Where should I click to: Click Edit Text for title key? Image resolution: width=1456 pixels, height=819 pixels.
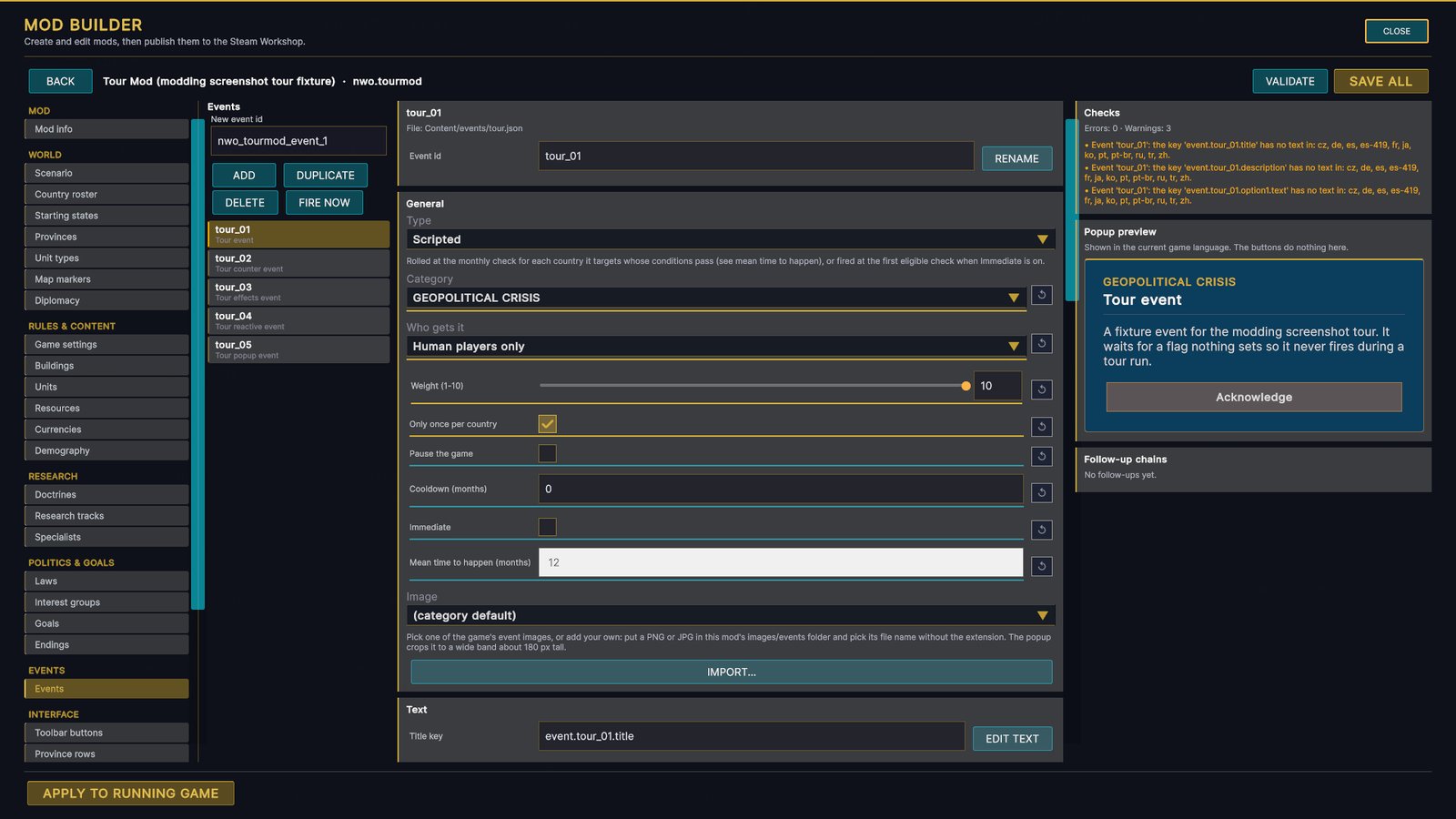(x=1012, y=738)
